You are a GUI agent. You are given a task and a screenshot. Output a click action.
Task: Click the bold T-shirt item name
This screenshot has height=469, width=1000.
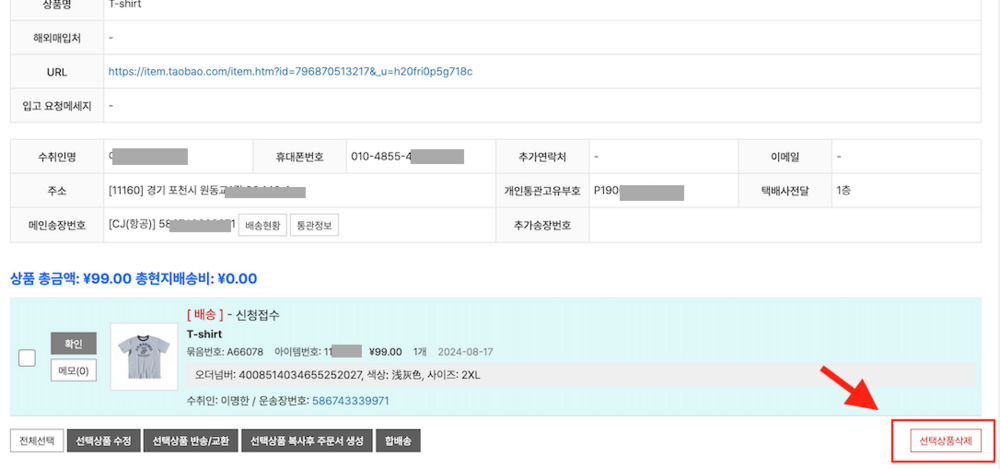pyautogui.click(x=204, y=334)
